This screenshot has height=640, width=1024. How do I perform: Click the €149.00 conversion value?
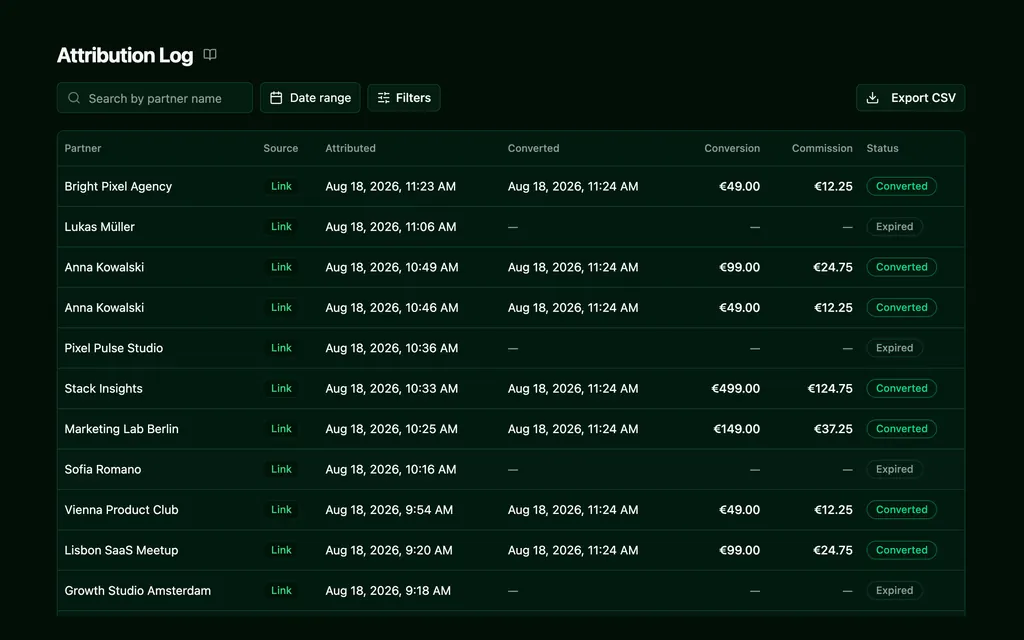(737, 429)
